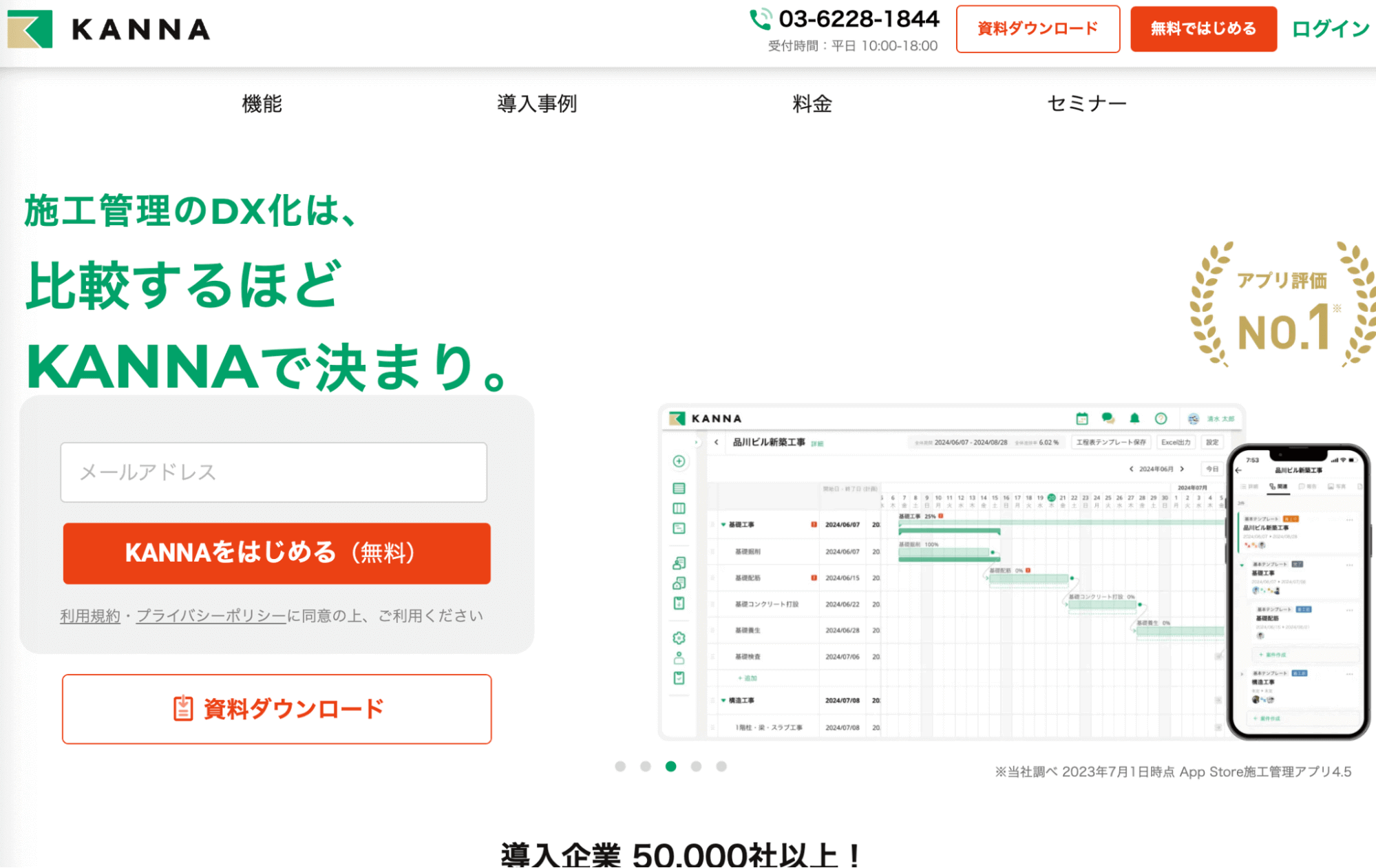Click notification bell icon in product preview

click(1134, 419)
